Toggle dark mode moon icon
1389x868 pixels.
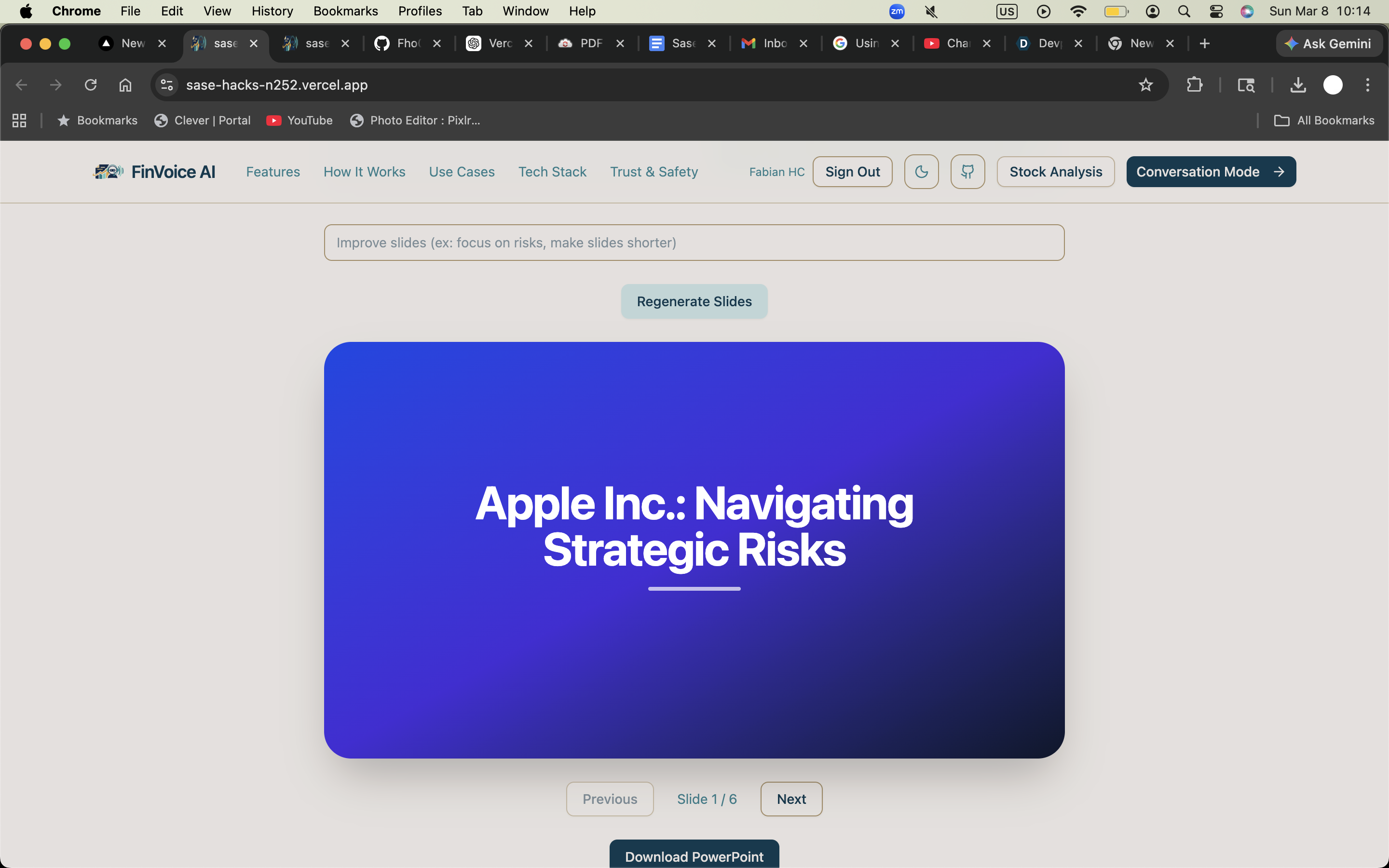click(921, 172)
